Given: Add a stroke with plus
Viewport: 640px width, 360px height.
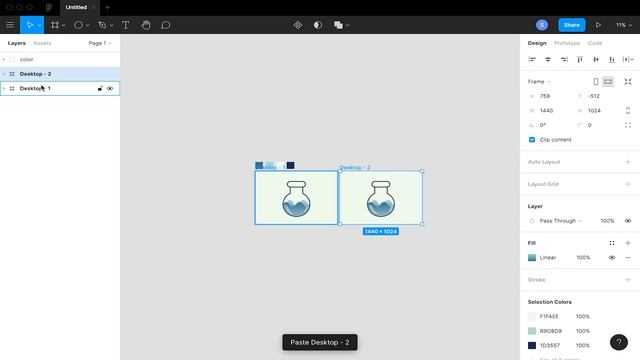Looking at the screenshot, I should [x=628, y=280].
